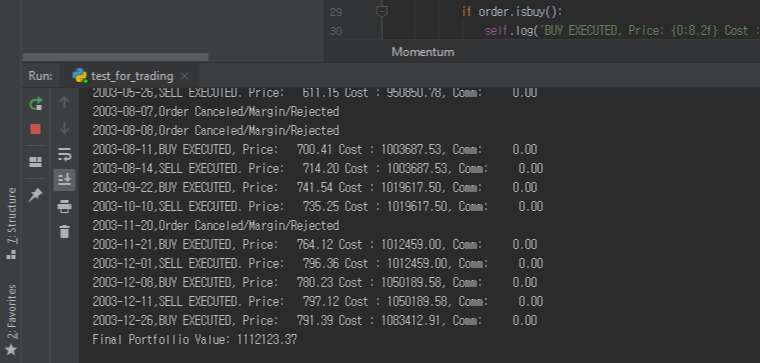Viewport: 760px width, 363px height.
Task: Click line number 29 in gutter
Action: pos(336,12)
